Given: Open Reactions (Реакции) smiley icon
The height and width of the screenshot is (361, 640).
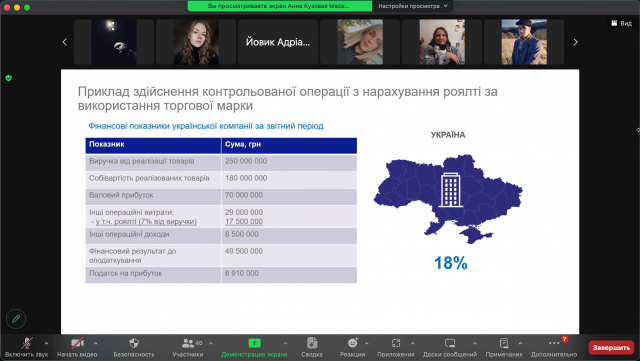Looking at the screenshot, I should tap(352, 343).
